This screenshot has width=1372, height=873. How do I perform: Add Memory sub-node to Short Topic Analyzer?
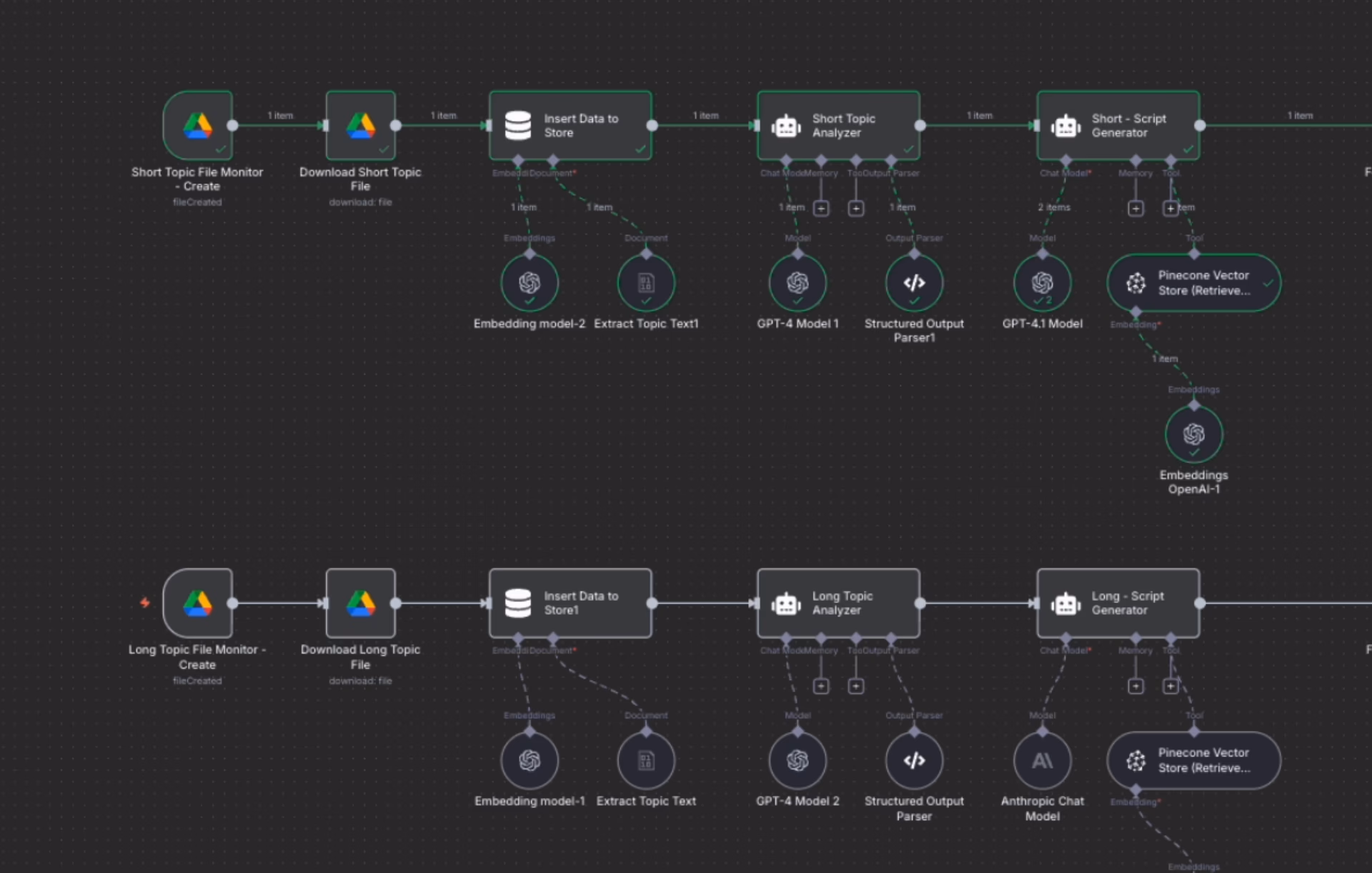click(x=821, y=209)
